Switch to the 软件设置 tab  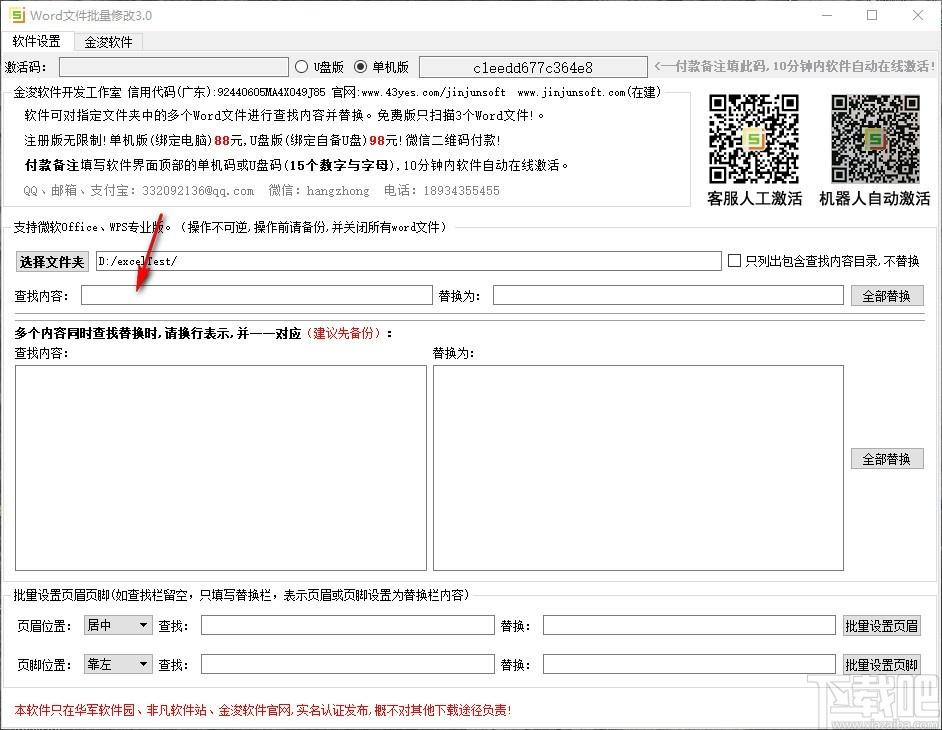[37, 41]
